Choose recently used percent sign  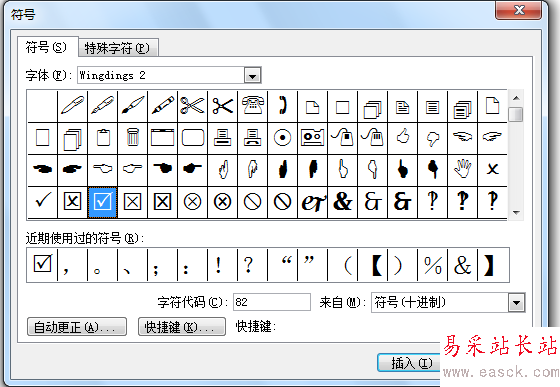click(x=432, y=265)
